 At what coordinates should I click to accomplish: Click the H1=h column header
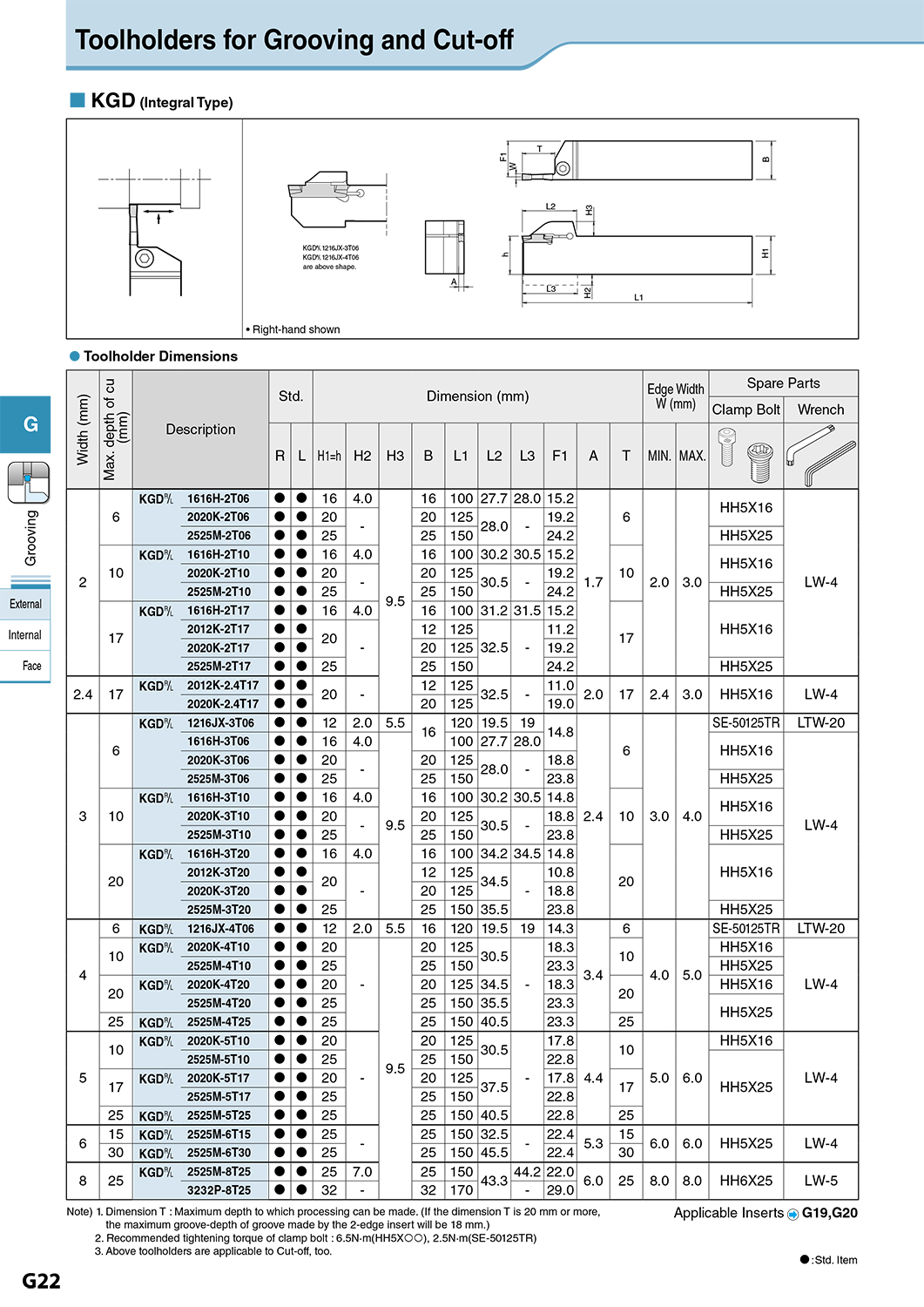[x=329, y=456]
